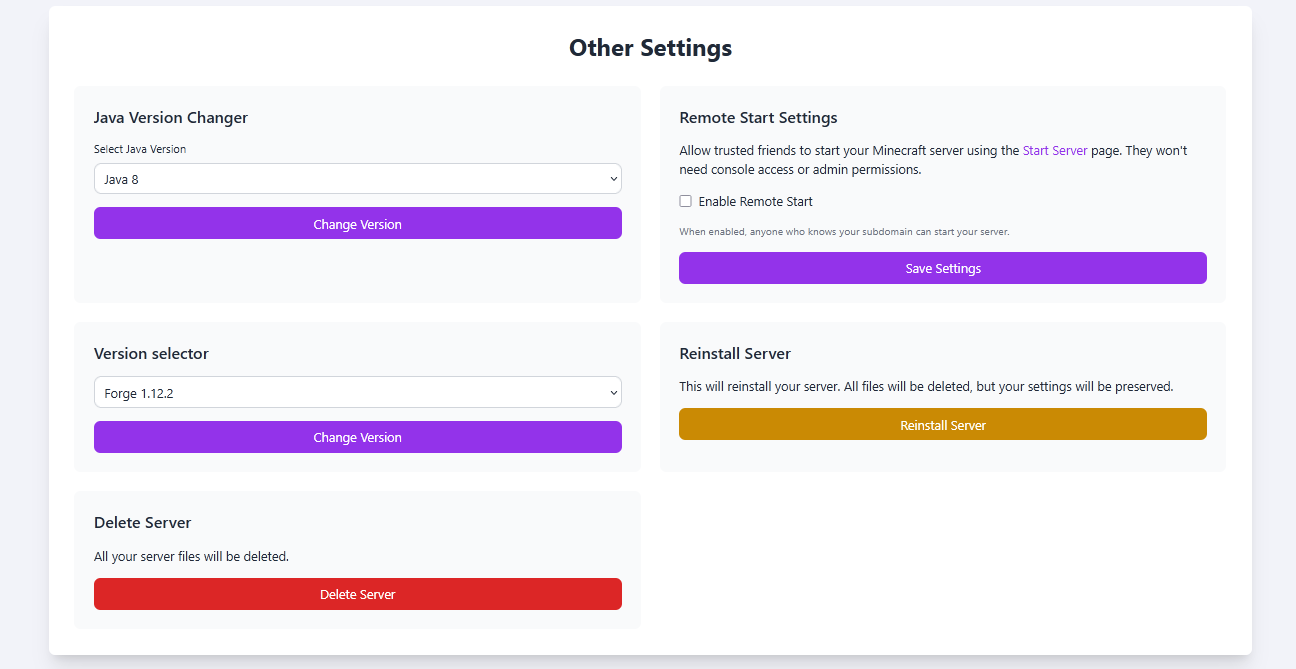Tick the Enable Remote Start checkbox
This screenshot has width=1296, height=669.
click(686, 201)
